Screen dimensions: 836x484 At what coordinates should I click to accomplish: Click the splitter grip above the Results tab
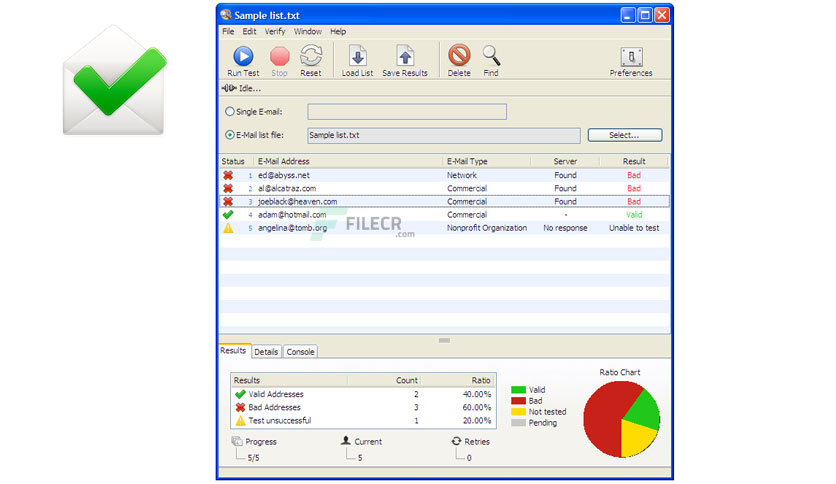click(444, 340)
